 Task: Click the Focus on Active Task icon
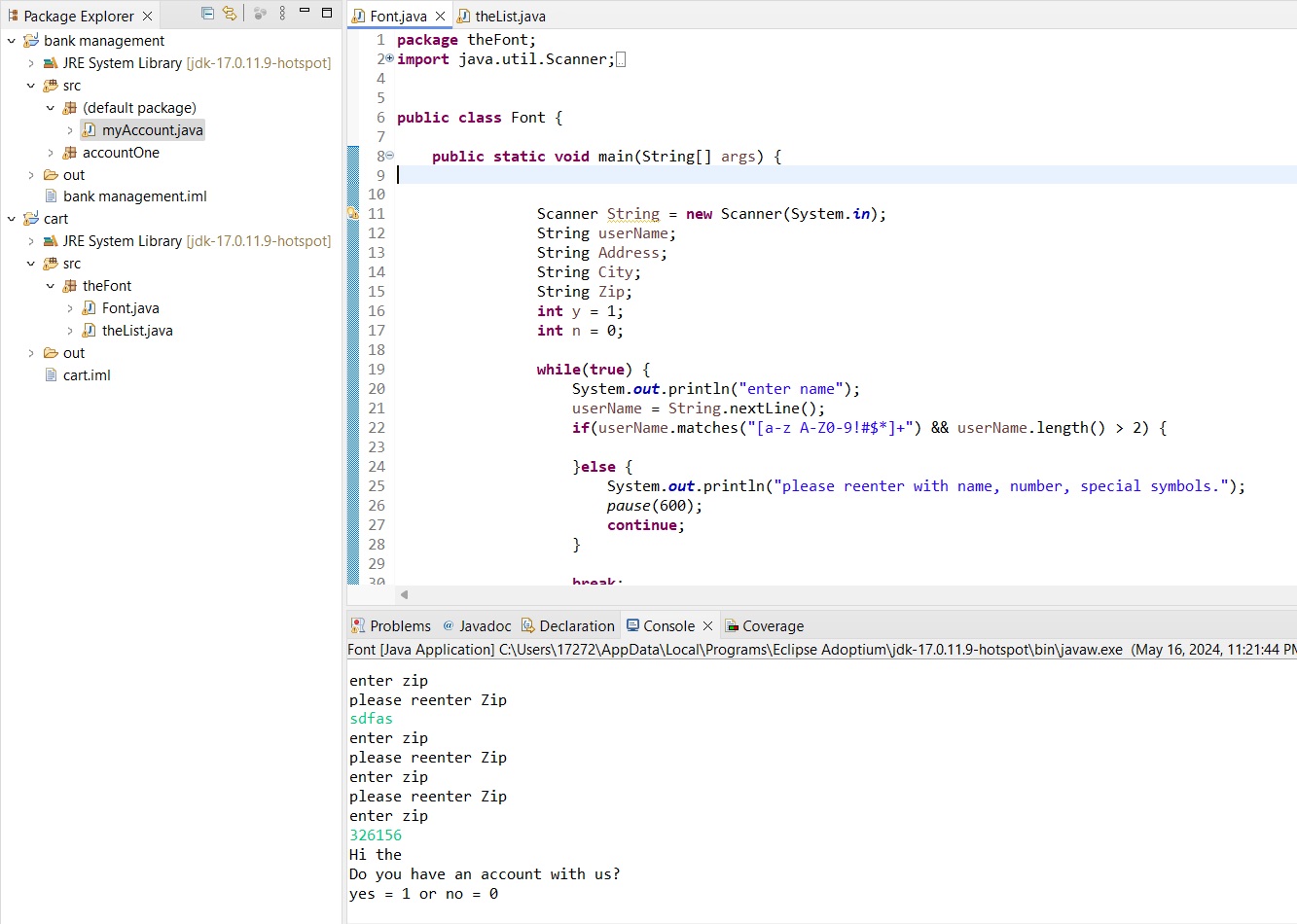coord(260,14)
